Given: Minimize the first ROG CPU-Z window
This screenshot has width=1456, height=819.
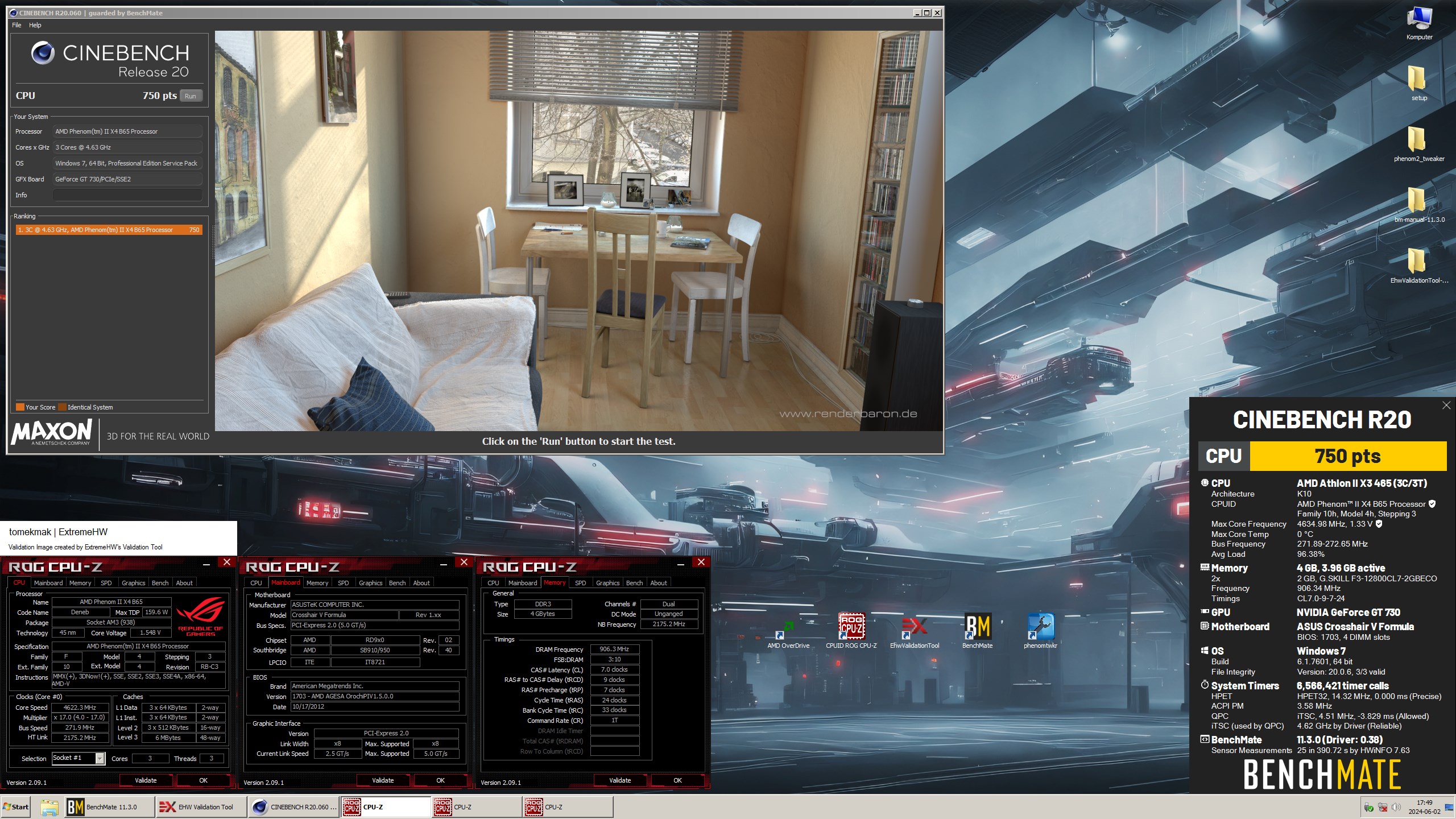Looking at the screenshot, I should coord(206,563).
